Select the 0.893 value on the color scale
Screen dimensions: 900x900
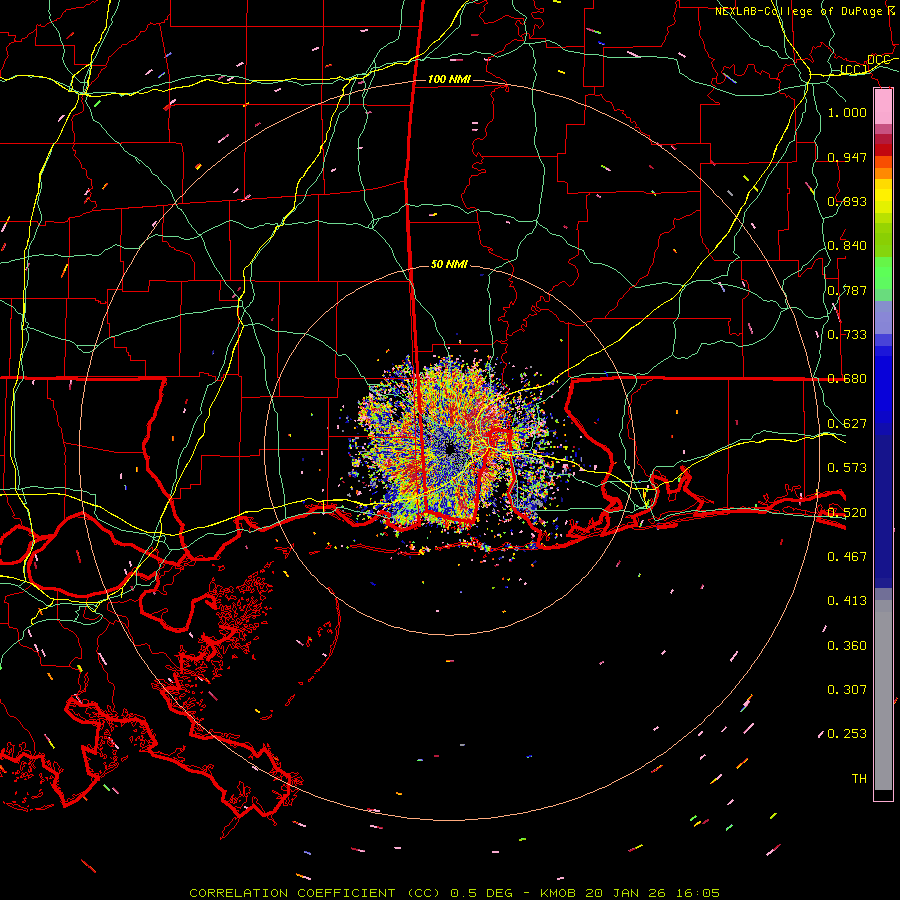pyautogui.click(x=847, y=201)
